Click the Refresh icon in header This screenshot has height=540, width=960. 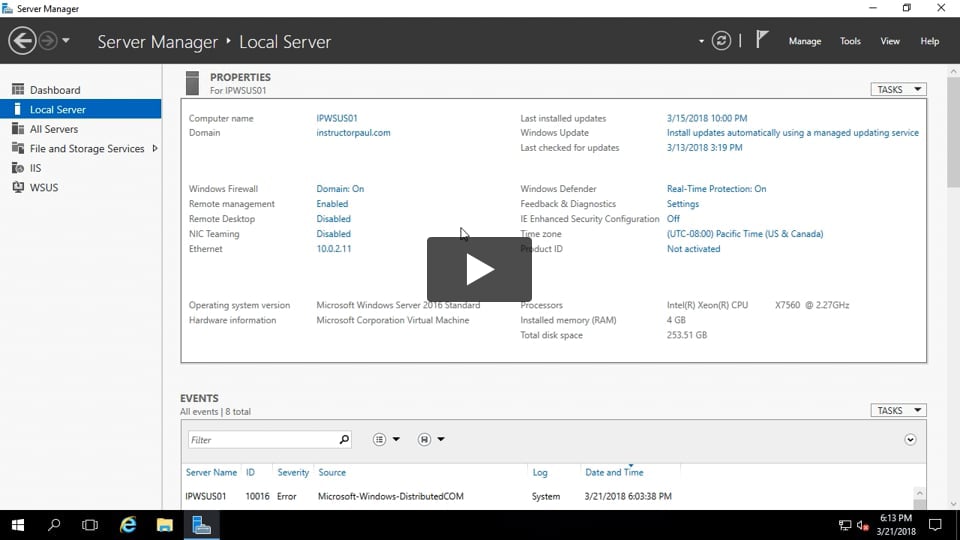[x=721, y=41]
